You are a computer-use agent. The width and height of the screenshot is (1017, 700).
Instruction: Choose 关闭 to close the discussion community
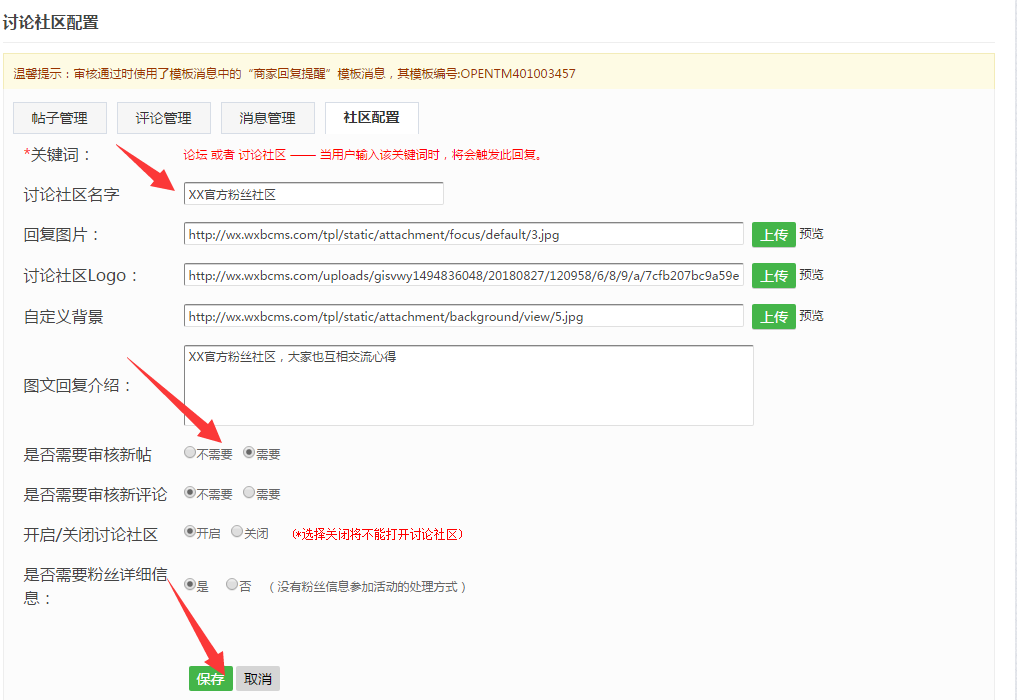(x=236, y=532)
